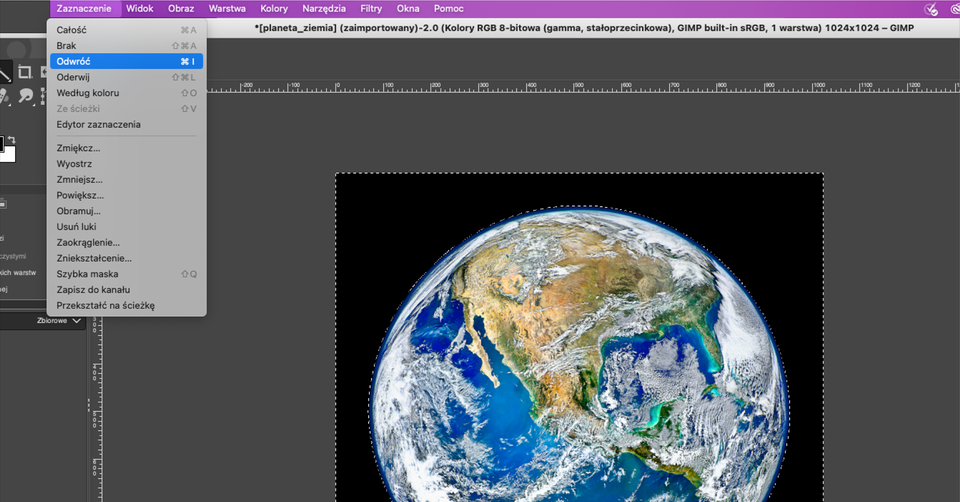This screenshot has height=502, width=960.
Task: Click Według koloru selection option
Action: [88, 93]
